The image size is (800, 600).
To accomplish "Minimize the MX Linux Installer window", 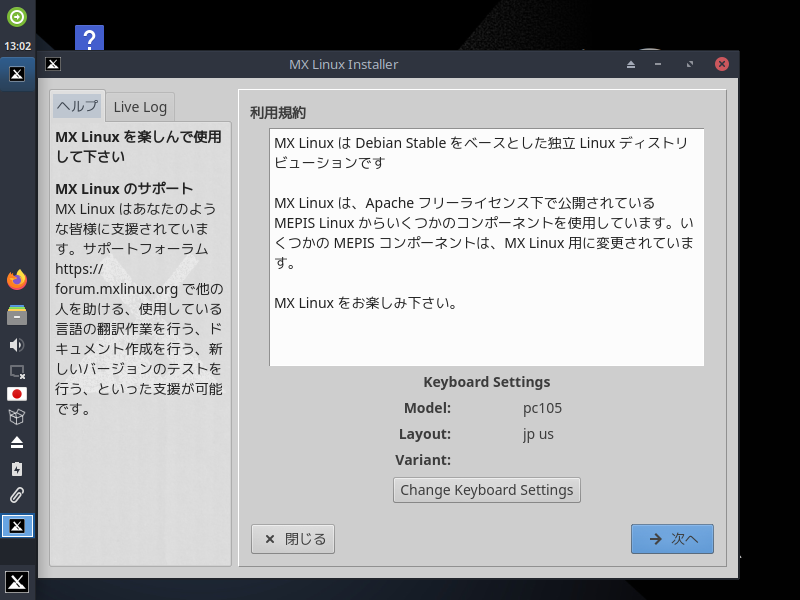I will coord(658,64).
